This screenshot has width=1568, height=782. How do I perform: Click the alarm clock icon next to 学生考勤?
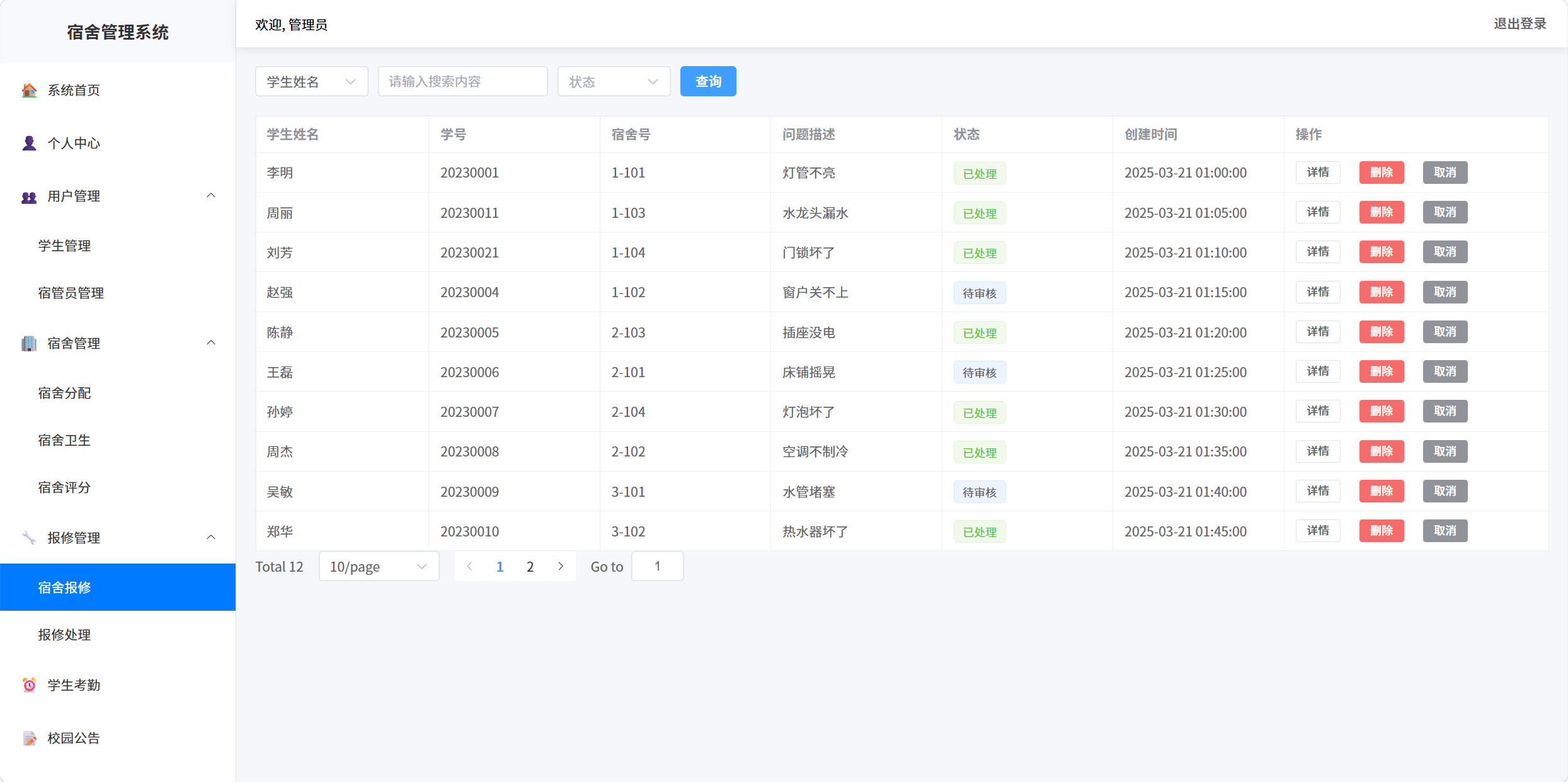(x=28, y=685)
